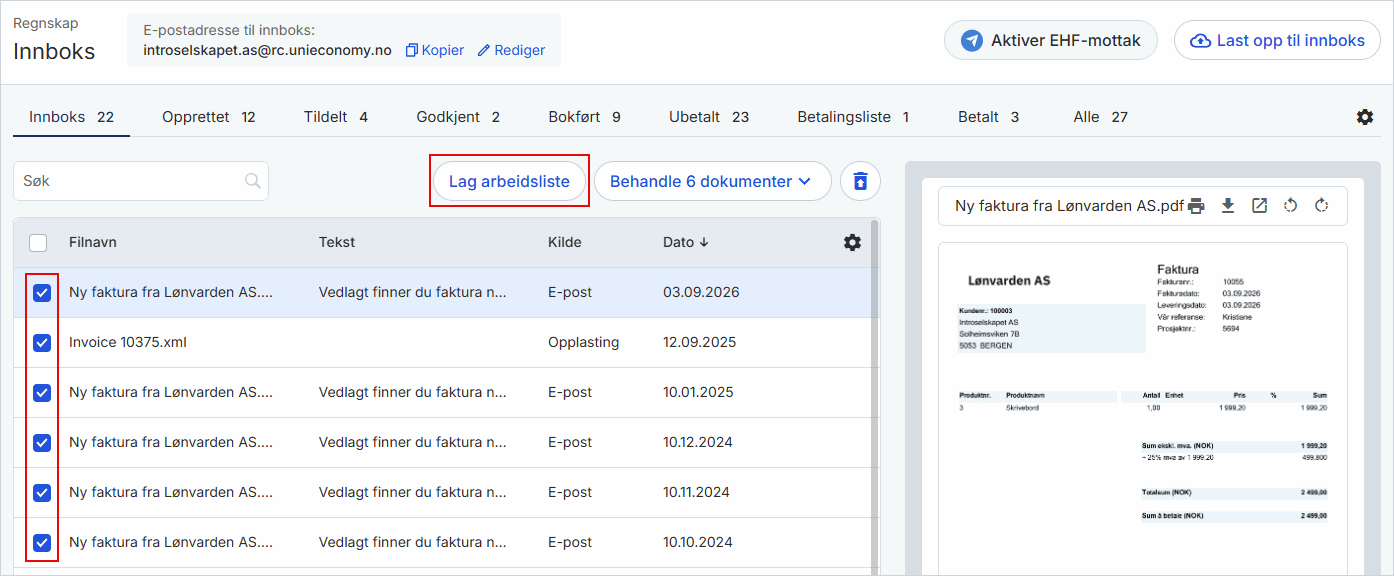The height and width of the screenshot is (576, 1394).
Task: Uncheck the row dated 10.11.2024
Action: pyautogui.click(x=42, y=492)
